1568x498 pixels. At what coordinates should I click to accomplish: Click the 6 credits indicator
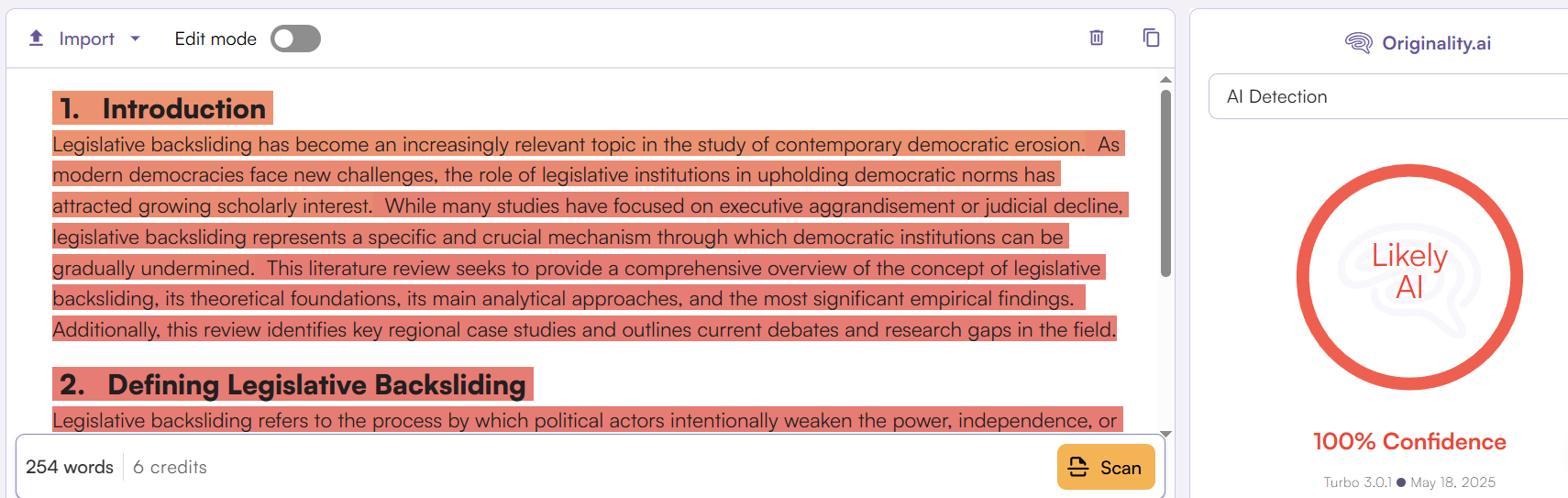(171, 467)
